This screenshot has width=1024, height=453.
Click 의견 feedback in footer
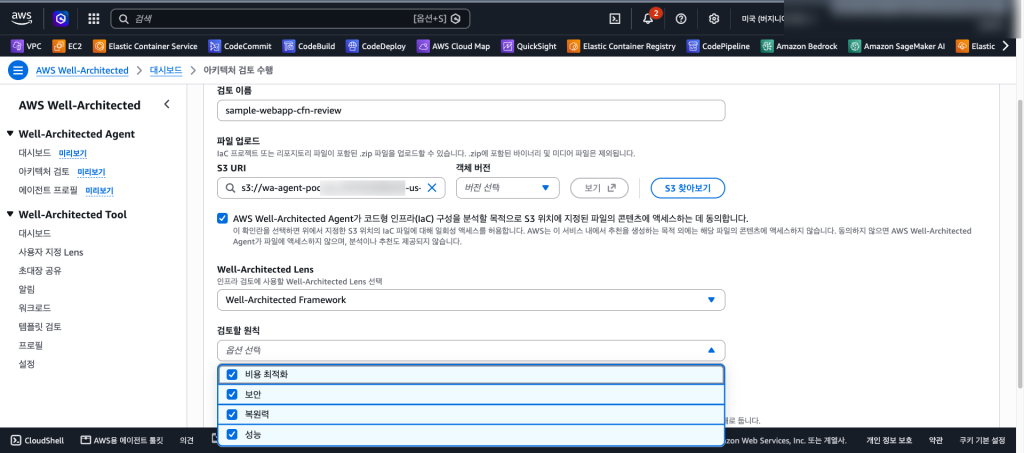[186, 440]
